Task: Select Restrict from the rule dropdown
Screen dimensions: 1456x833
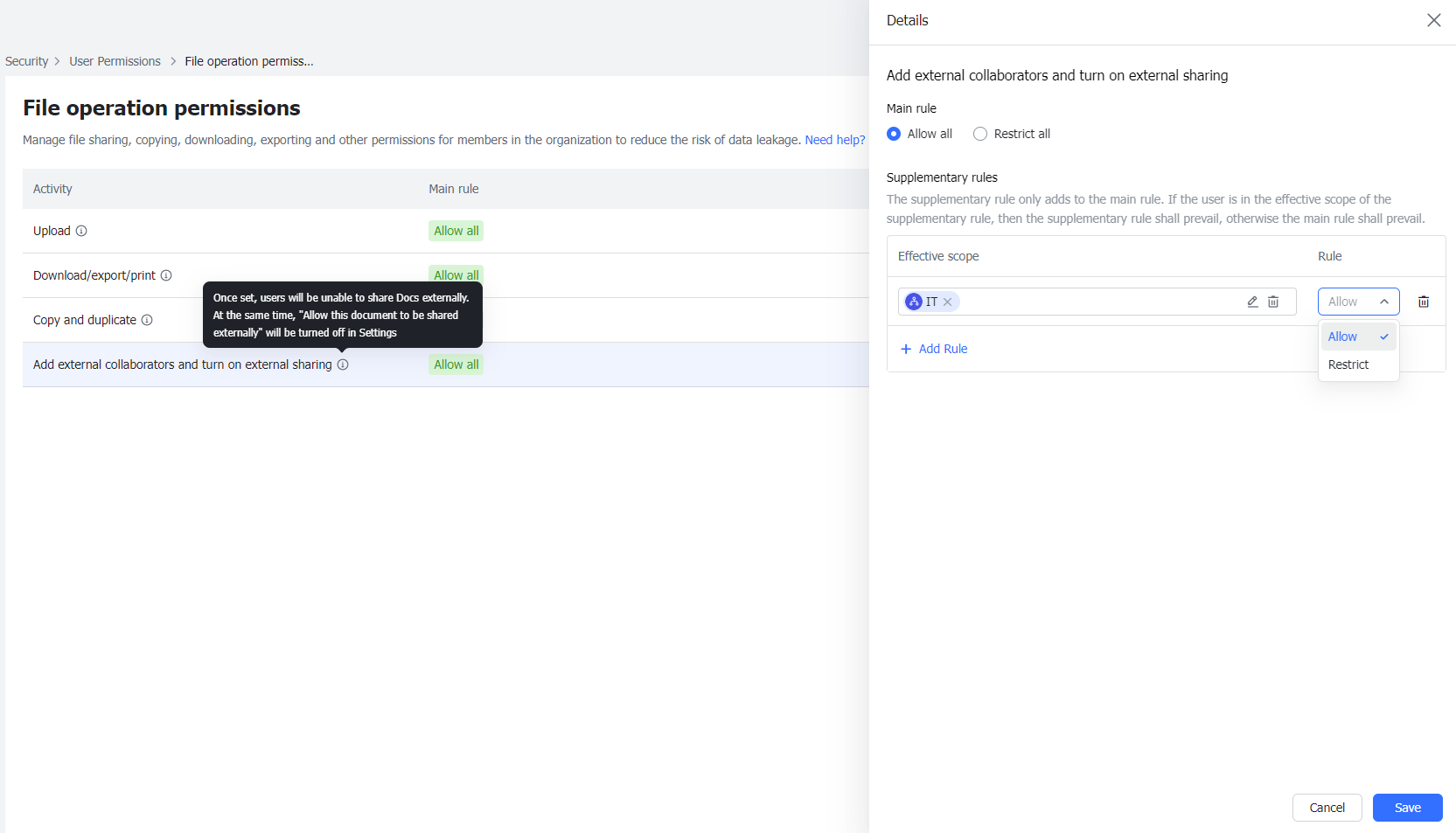Action: [x=1349, y=364]
